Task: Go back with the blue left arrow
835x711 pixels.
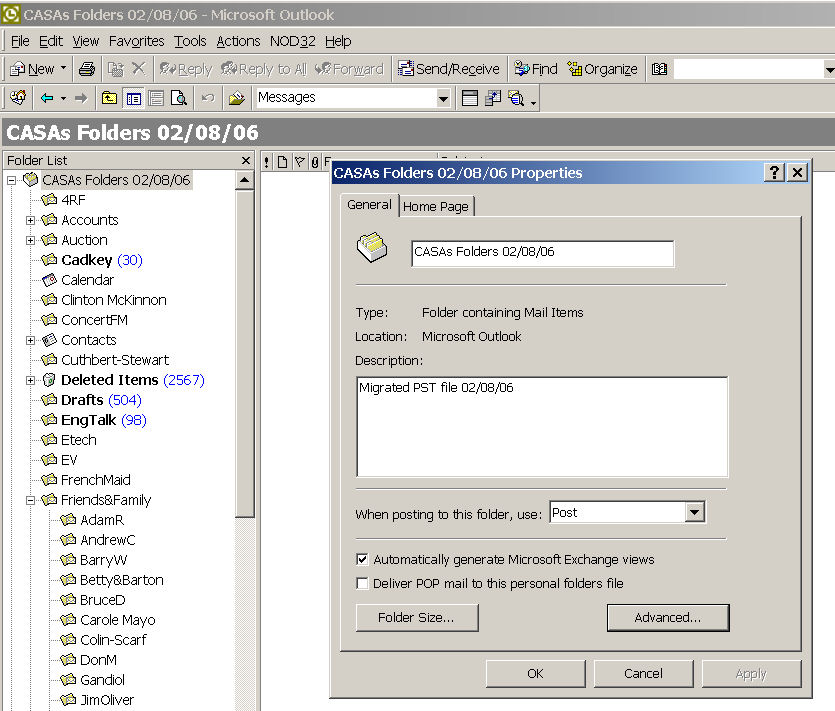Action: (x=47, y=98)
